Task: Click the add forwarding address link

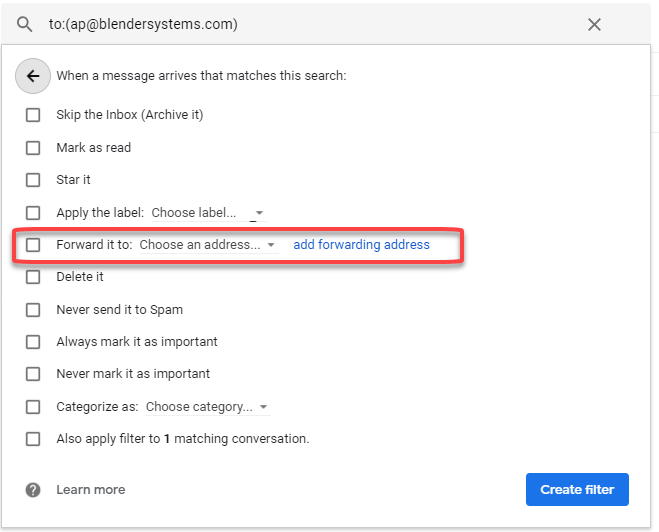Action: [x=361, y=245]
